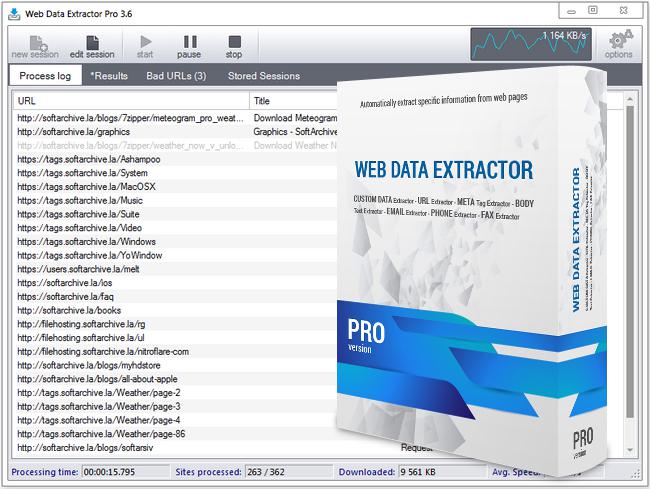Click the Web Data Extractor product box

click(472, 269)
